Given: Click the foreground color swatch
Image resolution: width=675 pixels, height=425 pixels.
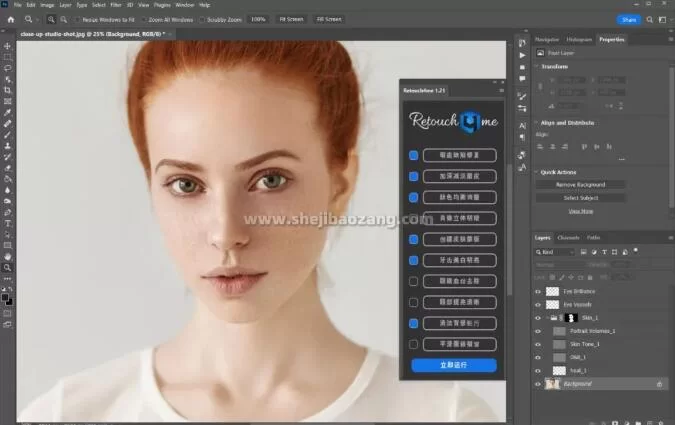Looking at the screenshot, I should pos(6,297).
